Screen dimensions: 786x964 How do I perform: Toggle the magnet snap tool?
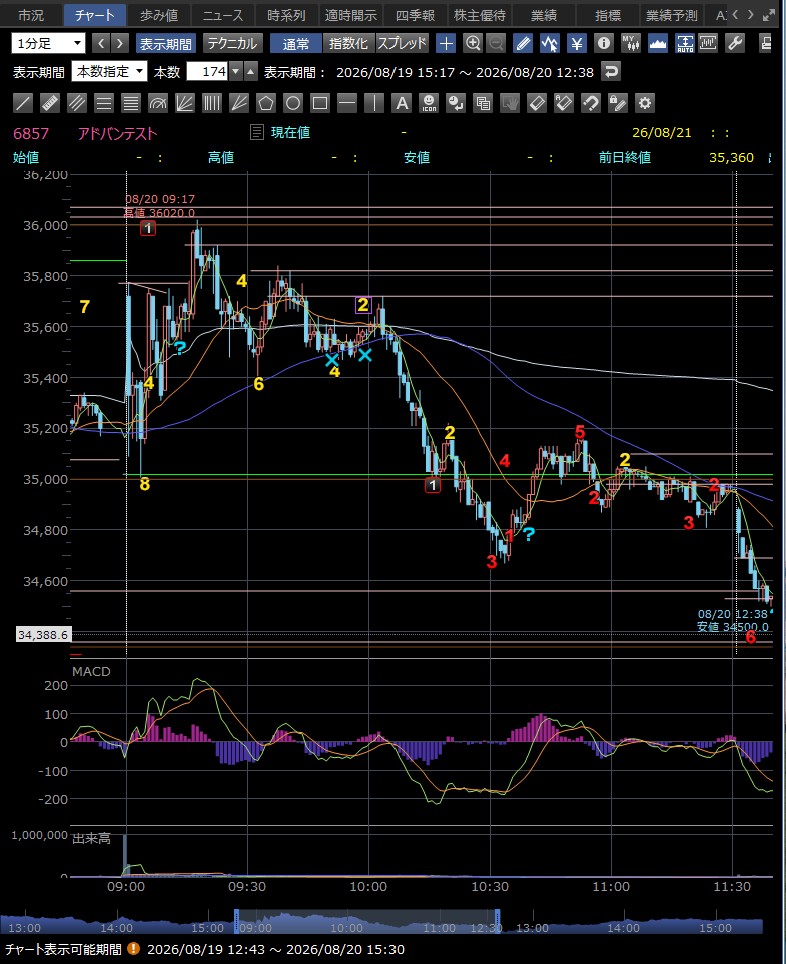590,103
